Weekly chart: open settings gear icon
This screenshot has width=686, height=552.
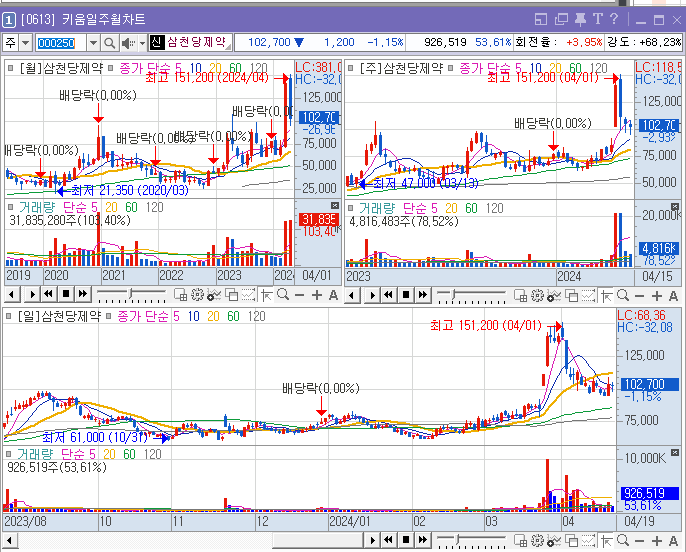537,296
